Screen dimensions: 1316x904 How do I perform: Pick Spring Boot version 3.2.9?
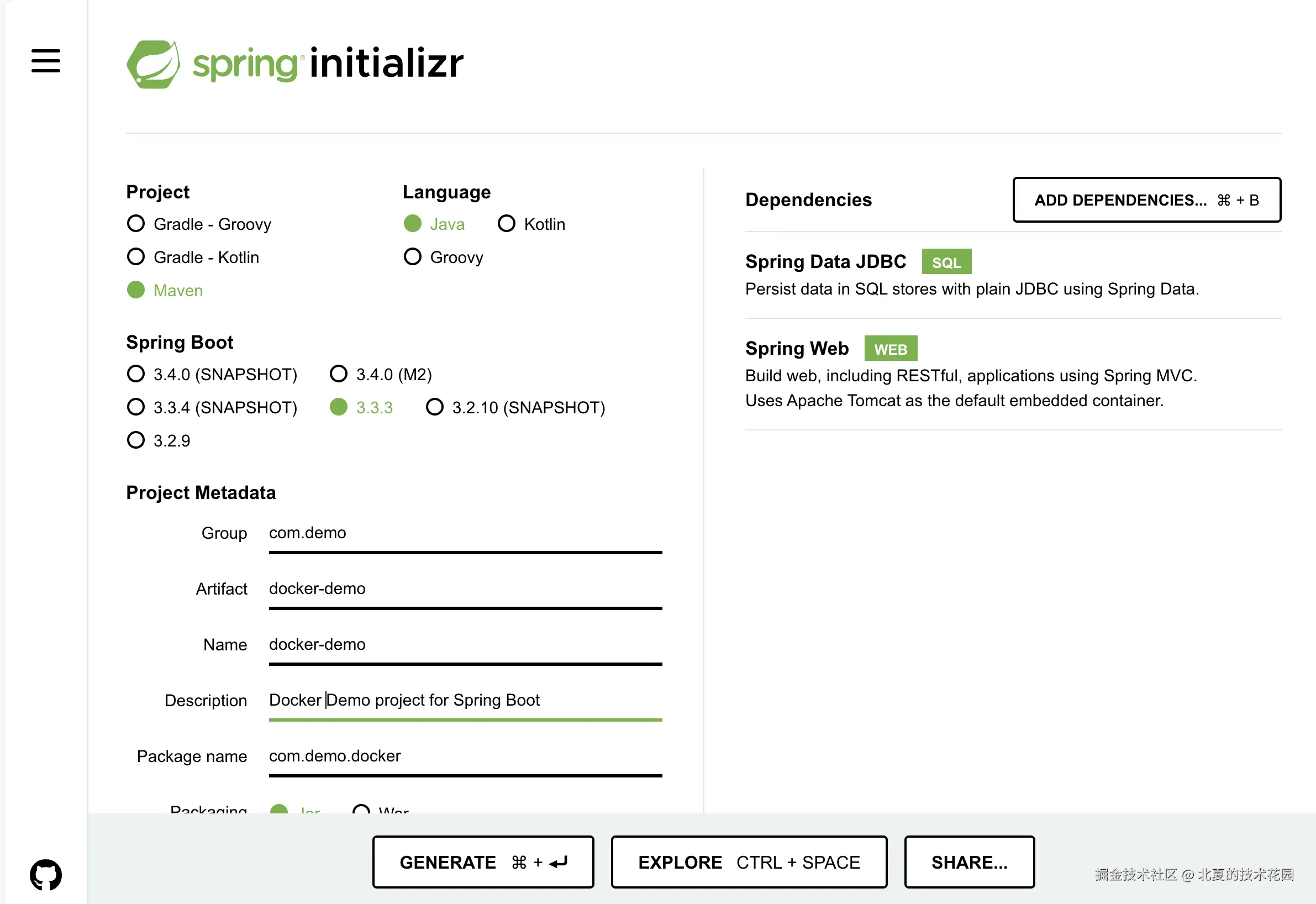click(136, 440)
